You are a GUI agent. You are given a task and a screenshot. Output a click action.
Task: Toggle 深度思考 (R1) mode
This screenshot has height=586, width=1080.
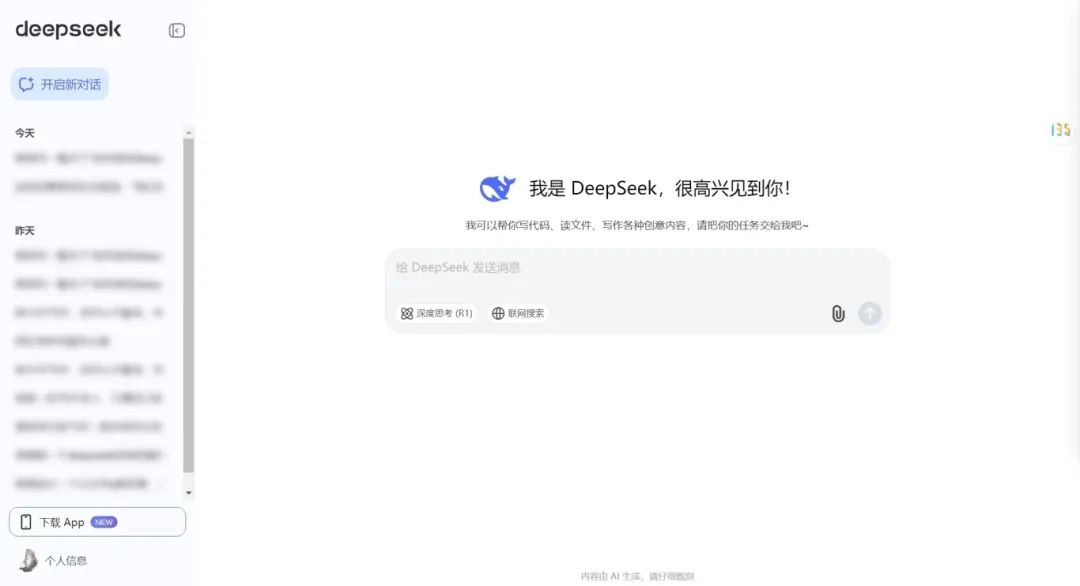pyautogui.click(x=437, y=313)
